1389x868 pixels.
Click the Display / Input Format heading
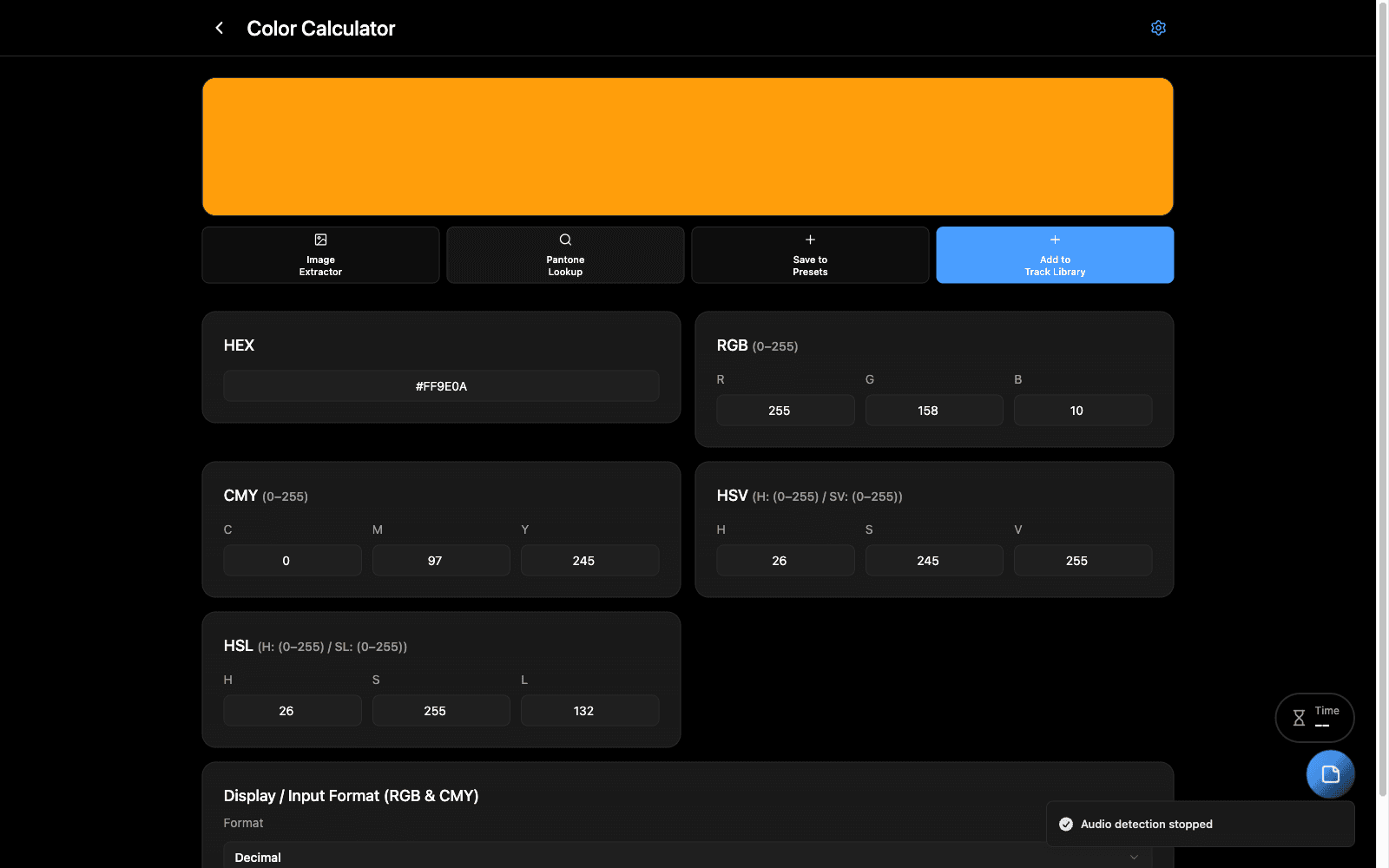coord(351,796)
